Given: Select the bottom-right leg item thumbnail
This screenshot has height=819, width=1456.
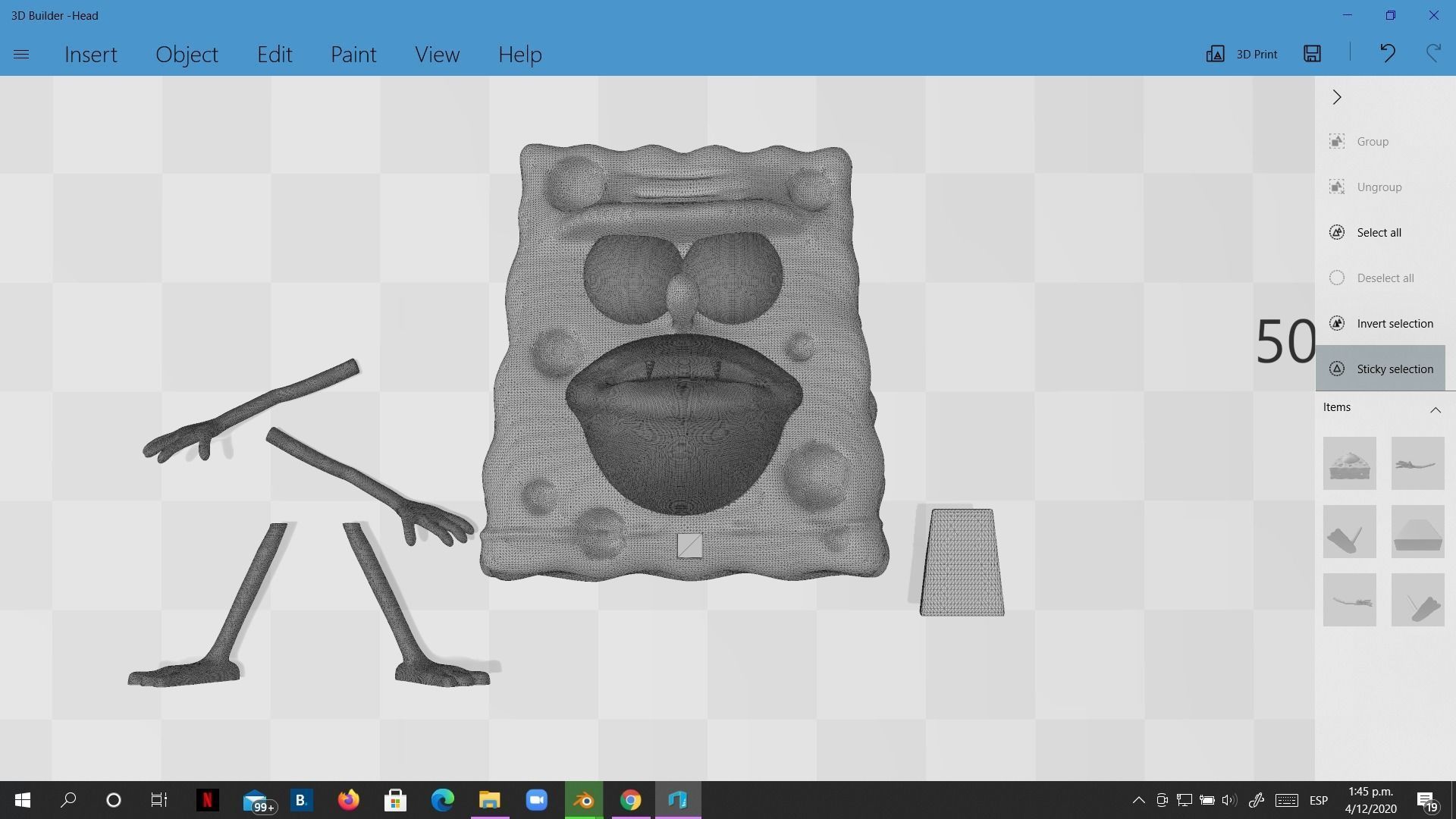Looking at the screenshot, I should (x=1418, y=600).
